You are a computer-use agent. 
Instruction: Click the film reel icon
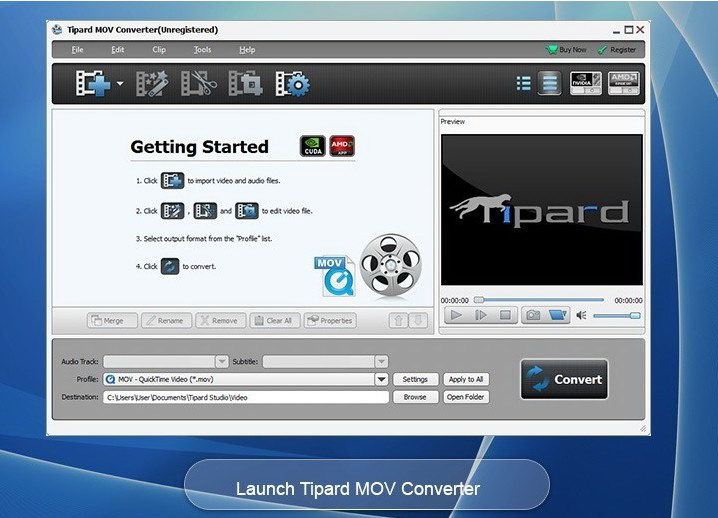pos(391,266)
